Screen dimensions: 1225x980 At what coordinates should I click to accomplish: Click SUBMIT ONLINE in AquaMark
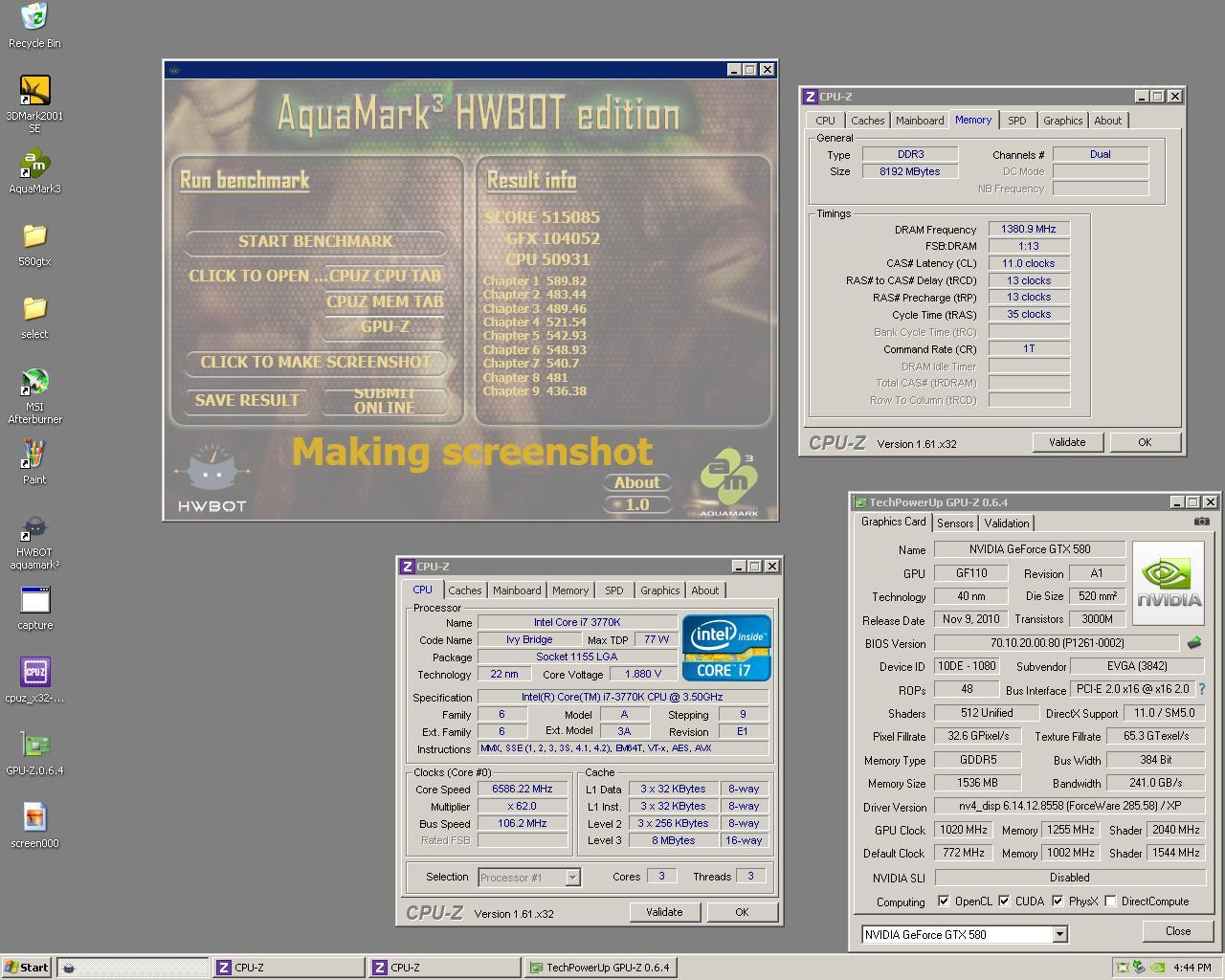[x=385, y=401]
